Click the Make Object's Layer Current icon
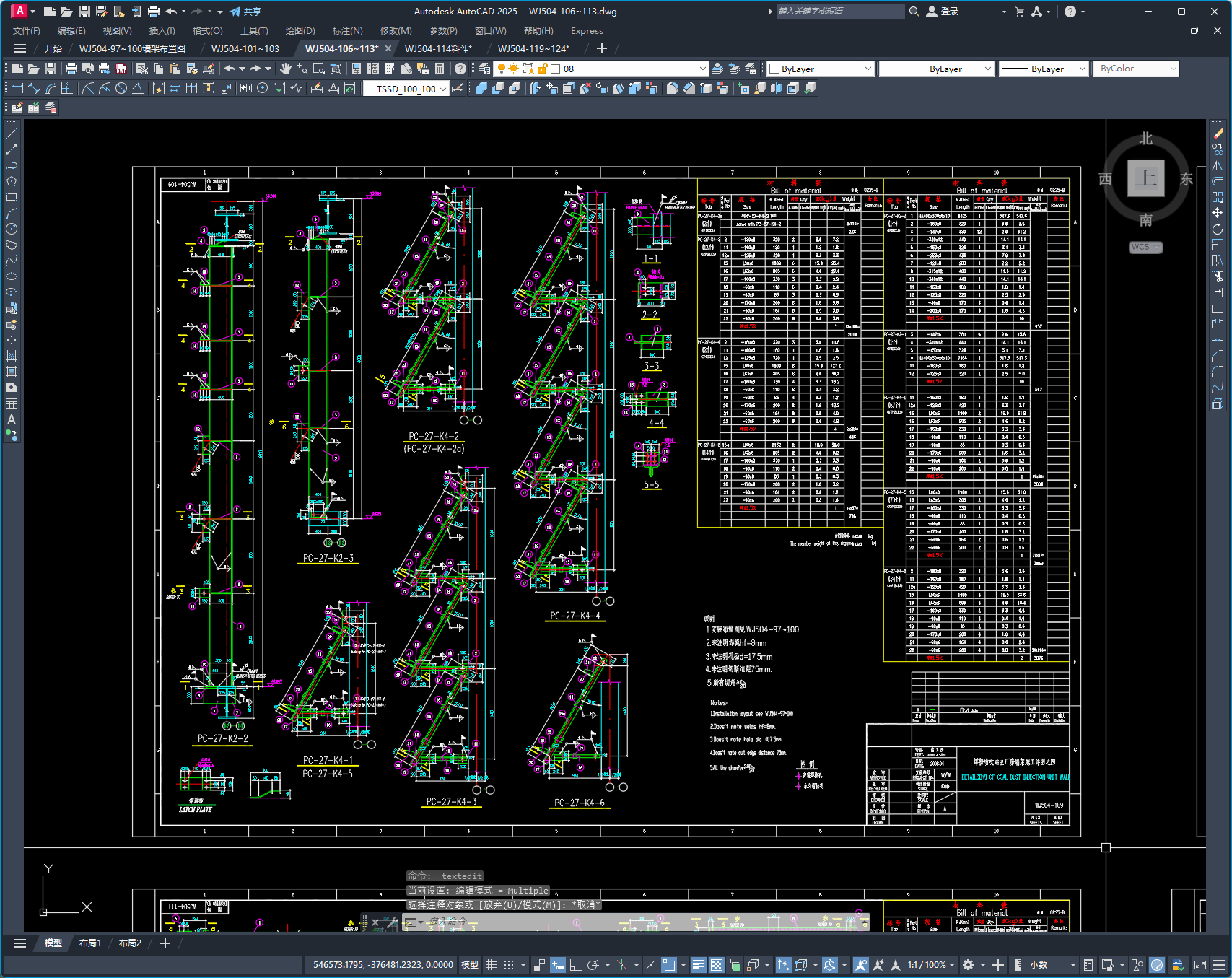Viewport: 1232px width, 978px height. pyautogui.click(x=717, y=69)
